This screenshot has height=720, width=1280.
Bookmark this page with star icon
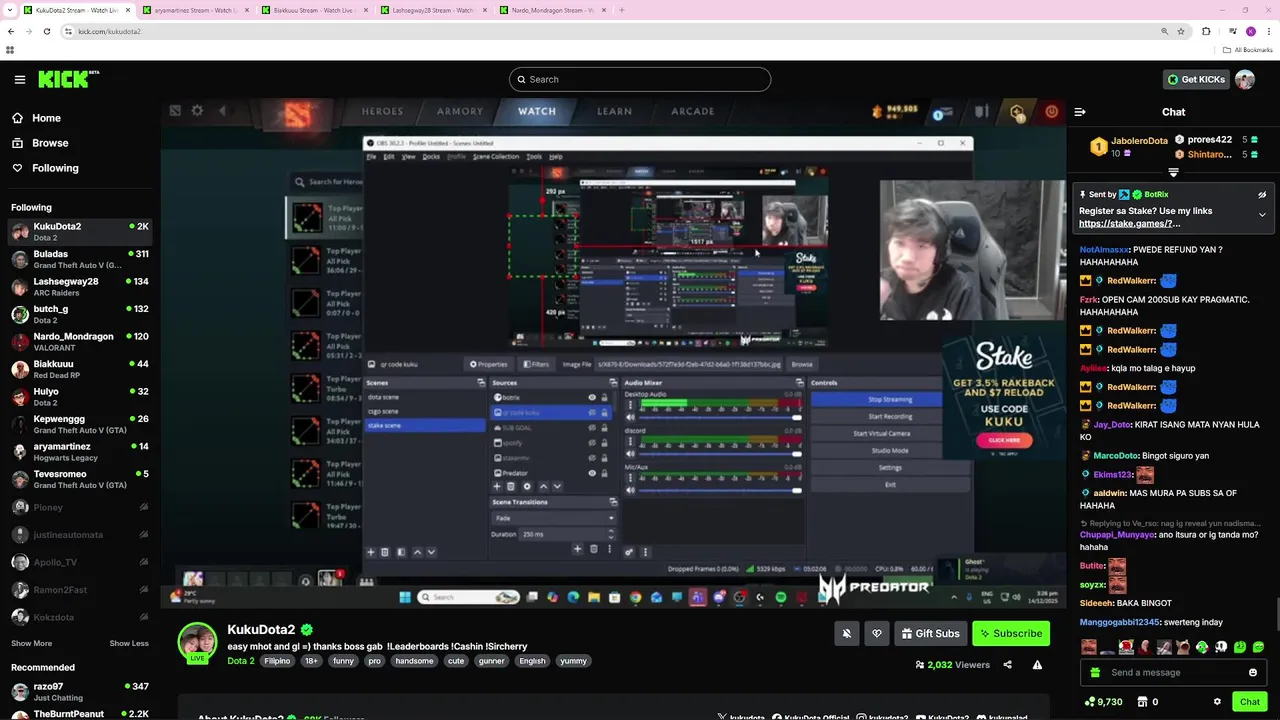click(1181, 31)
